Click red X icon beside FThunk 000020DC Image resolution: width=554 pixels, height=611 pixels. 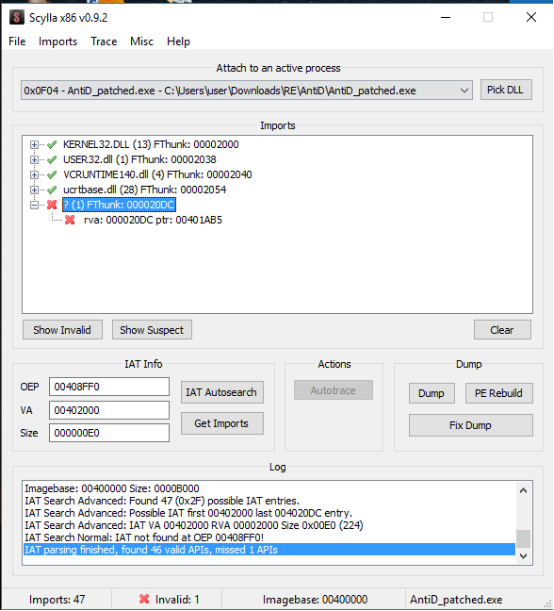pyautogui.click(x=52, y=205)
